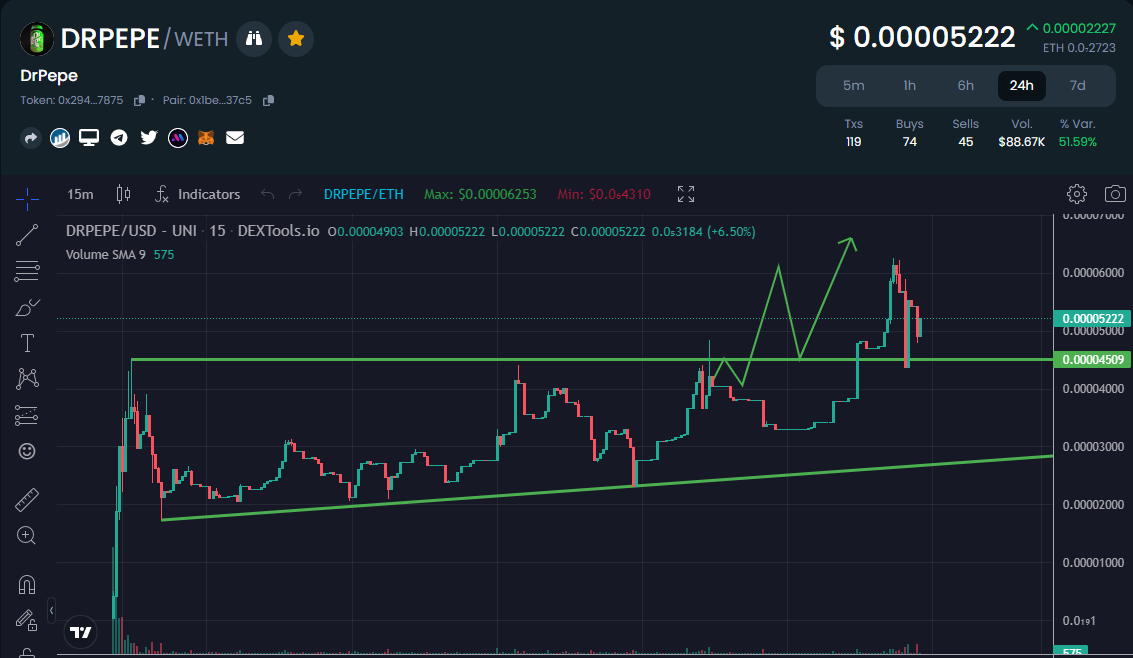
Task: Select the Crosshair cursor tool
Action: pyautogui.click(x=27, y=198)
